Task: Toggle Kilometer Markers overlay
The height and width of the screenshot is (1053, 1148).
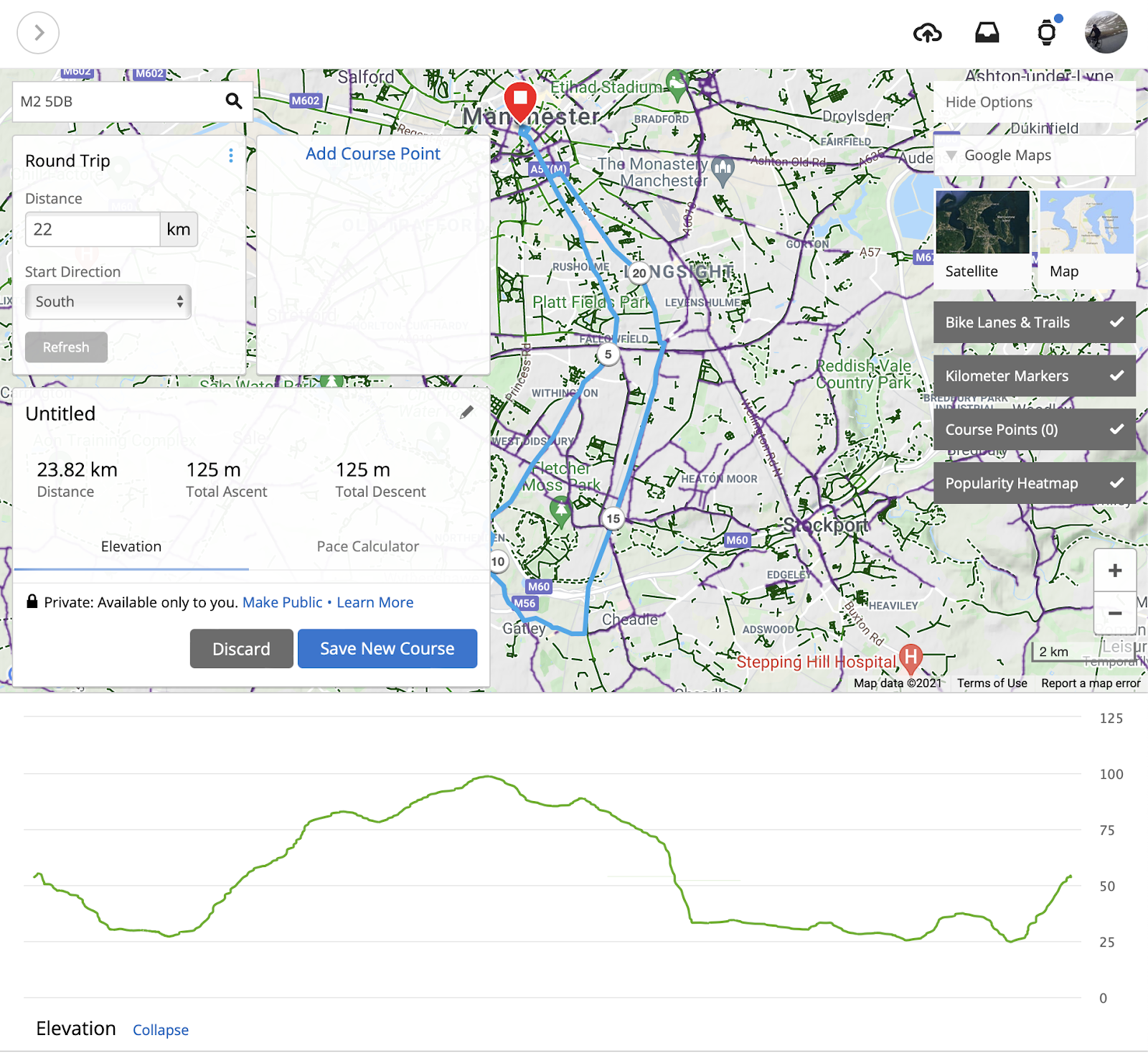Action: coord(1034,376)
